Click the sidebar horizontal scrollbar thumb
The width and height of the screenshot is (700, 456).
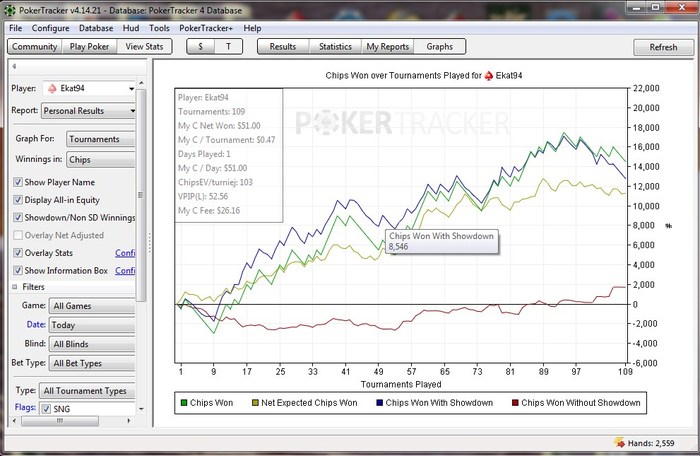[60, 420]
